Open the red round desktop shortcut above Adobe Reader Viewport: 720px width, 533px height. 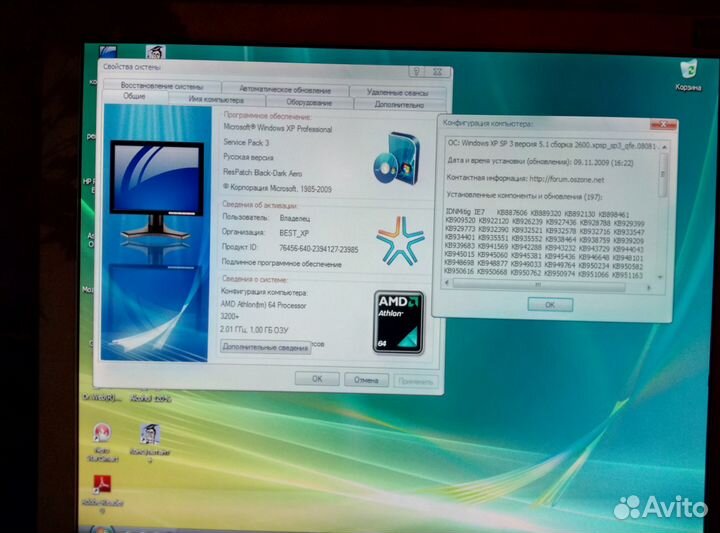pos(102,441)
